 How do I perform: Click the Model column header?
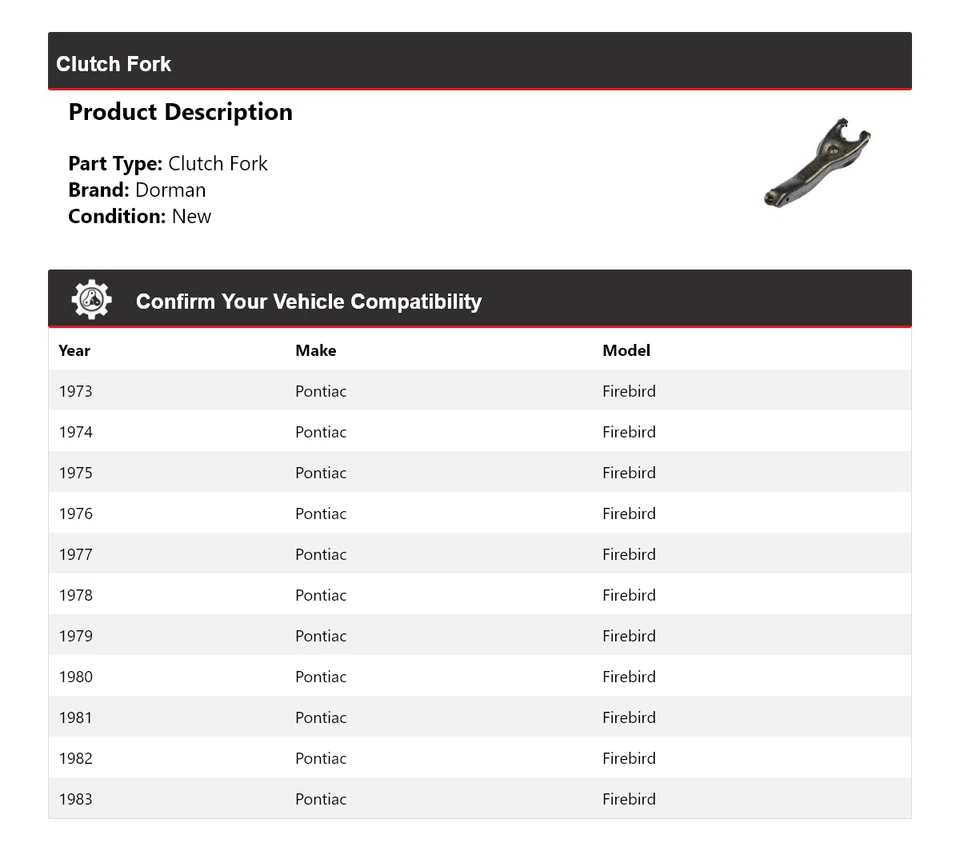[626, 350]
